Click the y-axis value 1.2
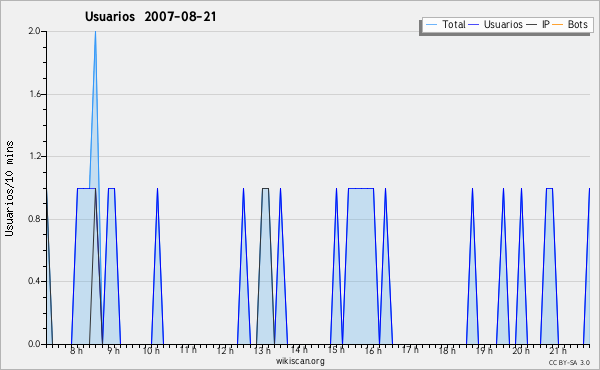600x370 pixels. coord(34,156)
